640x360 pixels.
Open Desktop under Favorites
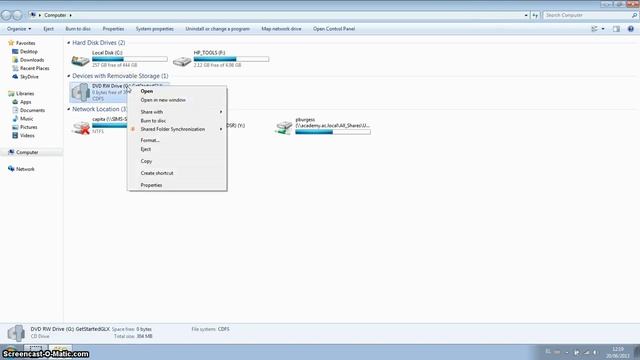pyautogui.click(x=29, y=51)
